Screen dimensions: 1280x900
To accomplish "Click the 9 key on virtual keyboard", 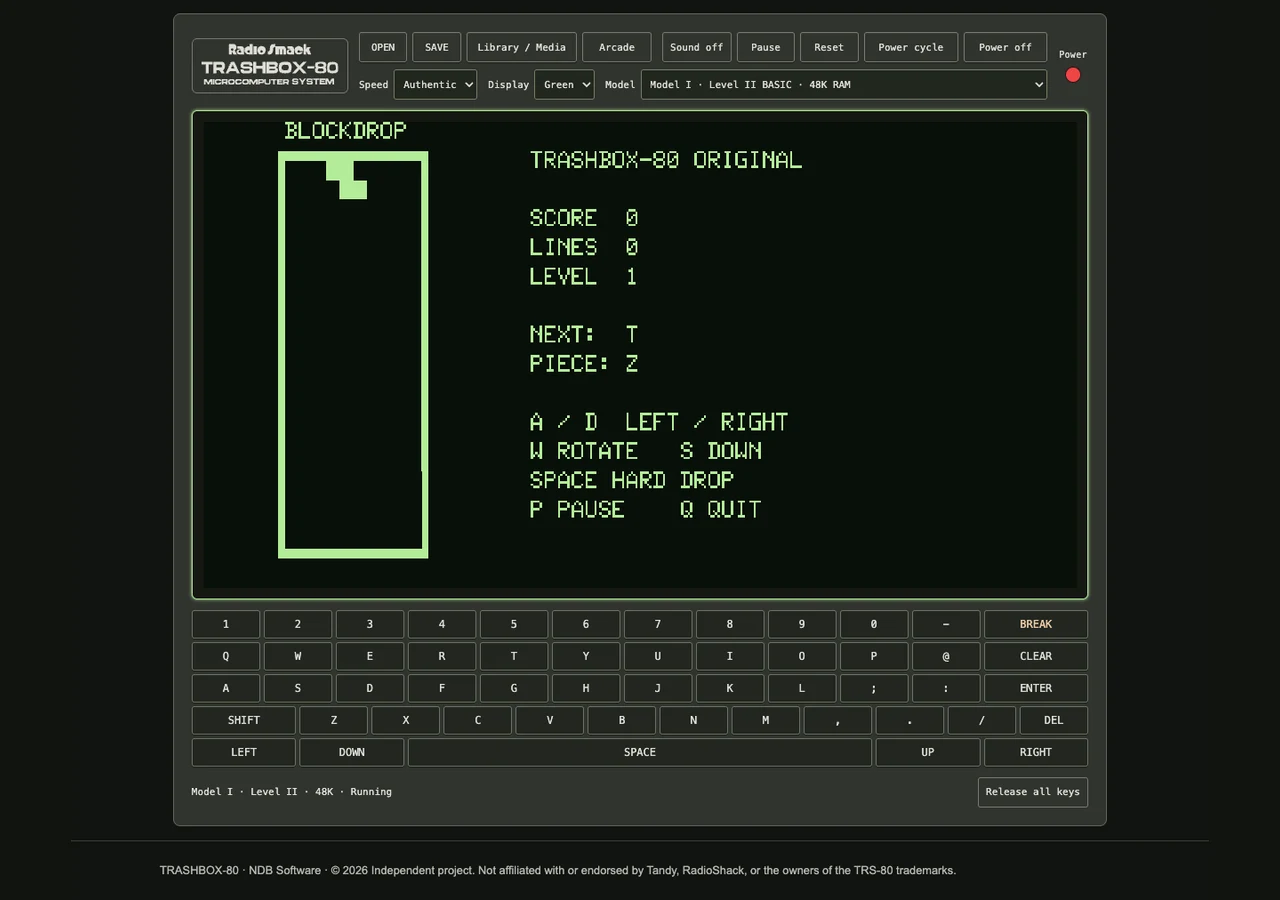I will pos(802,624).
